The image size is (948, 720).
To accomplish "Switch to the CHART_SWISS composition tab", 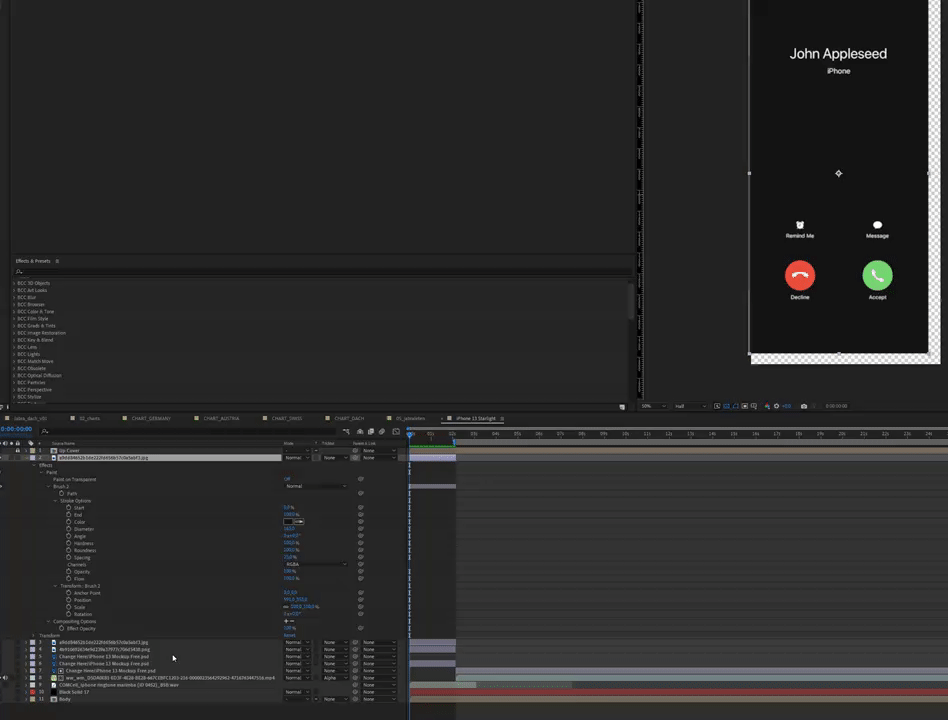I will point(286,418).
